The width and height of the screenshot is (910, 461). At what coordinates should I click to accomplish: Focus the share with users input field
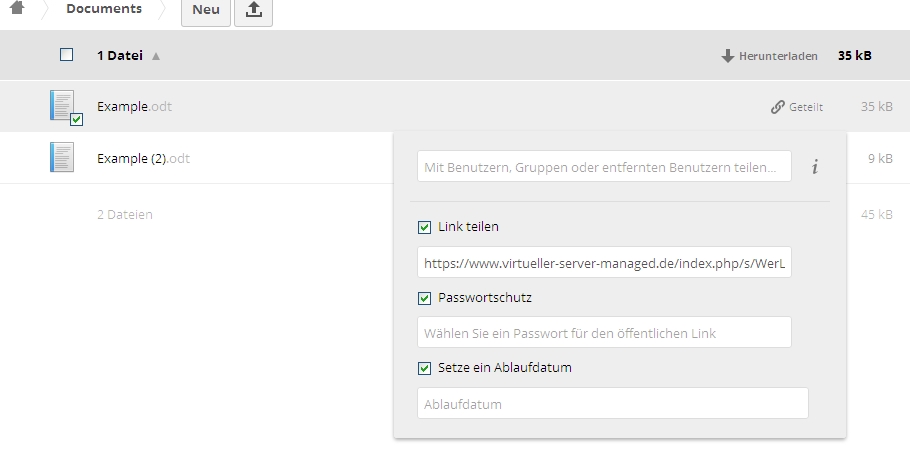coord(604,166)
